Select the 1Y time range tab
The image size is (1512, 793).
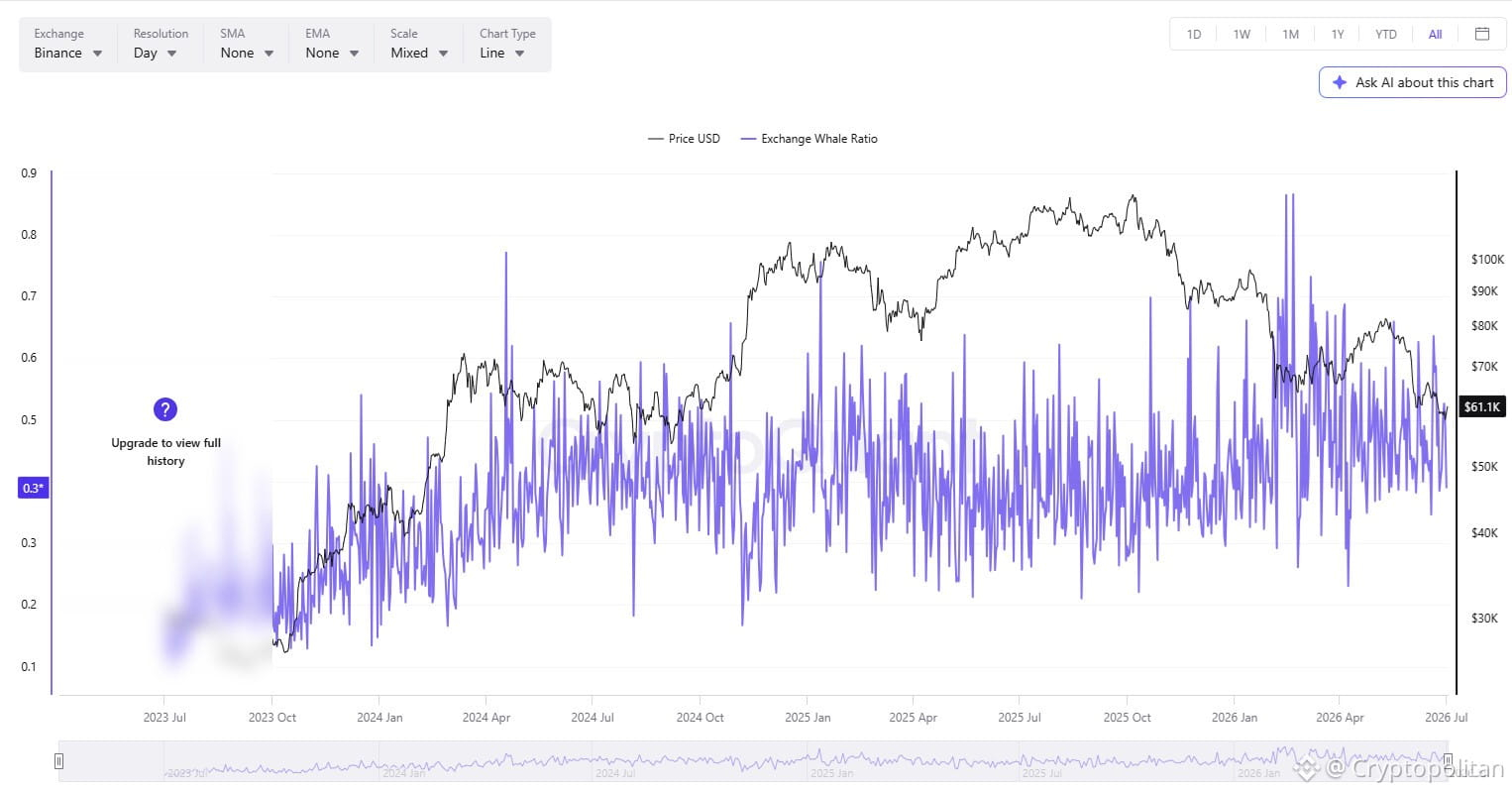tap(1338, 34)
